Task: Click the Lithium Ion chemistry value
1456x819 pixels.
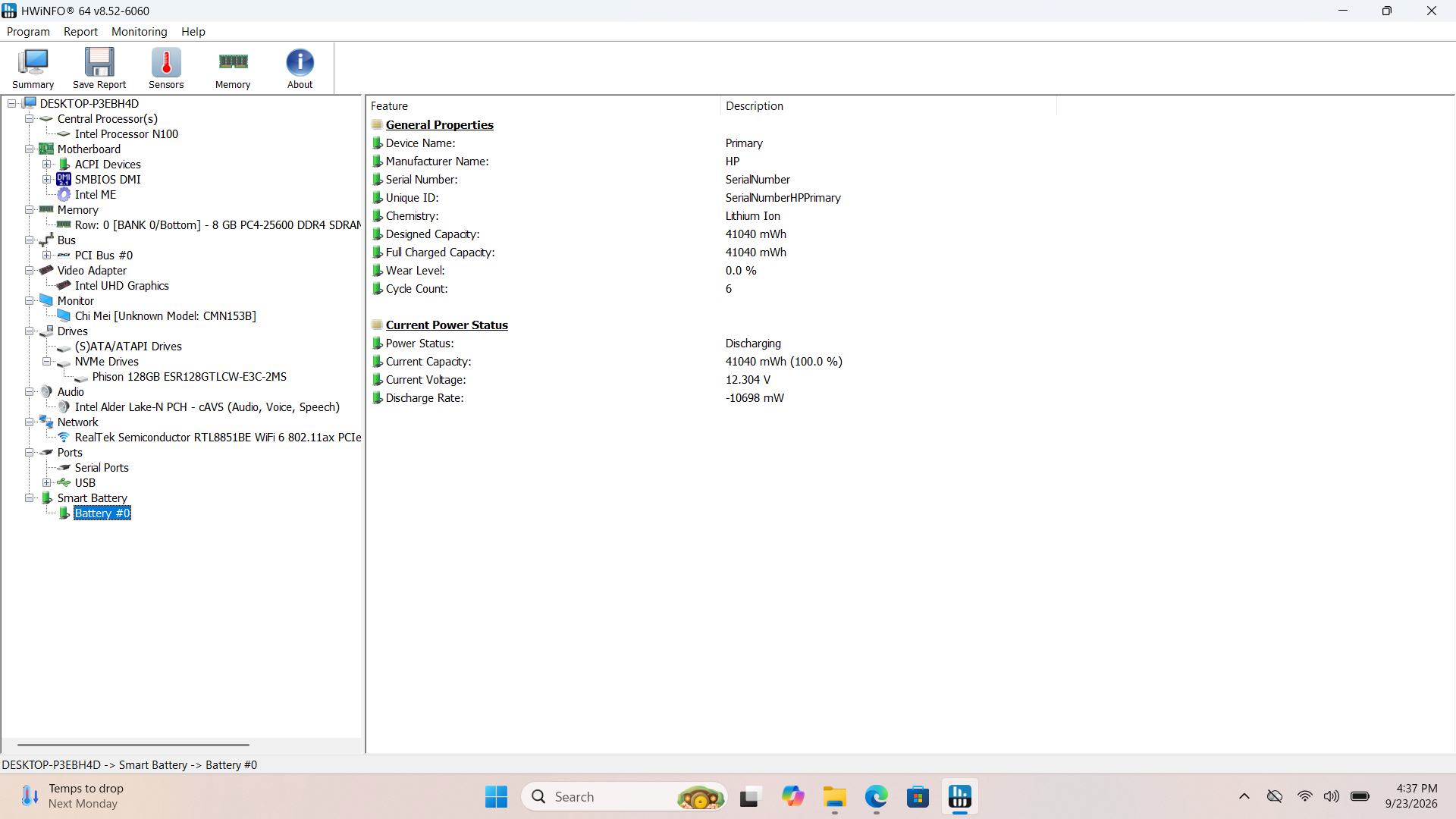Action: [752, 216]
